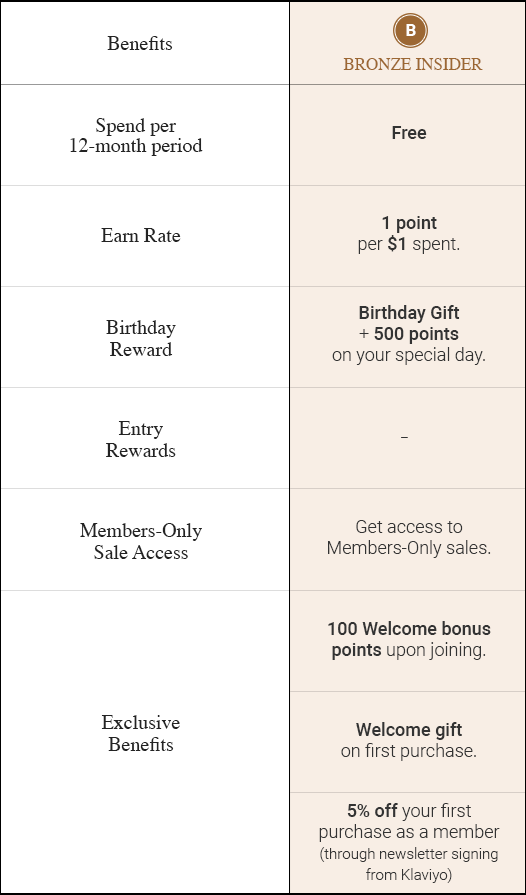Select the 5% off your first purchase text
The width and height of the screenshot is (526, 895).
[408, 821]
